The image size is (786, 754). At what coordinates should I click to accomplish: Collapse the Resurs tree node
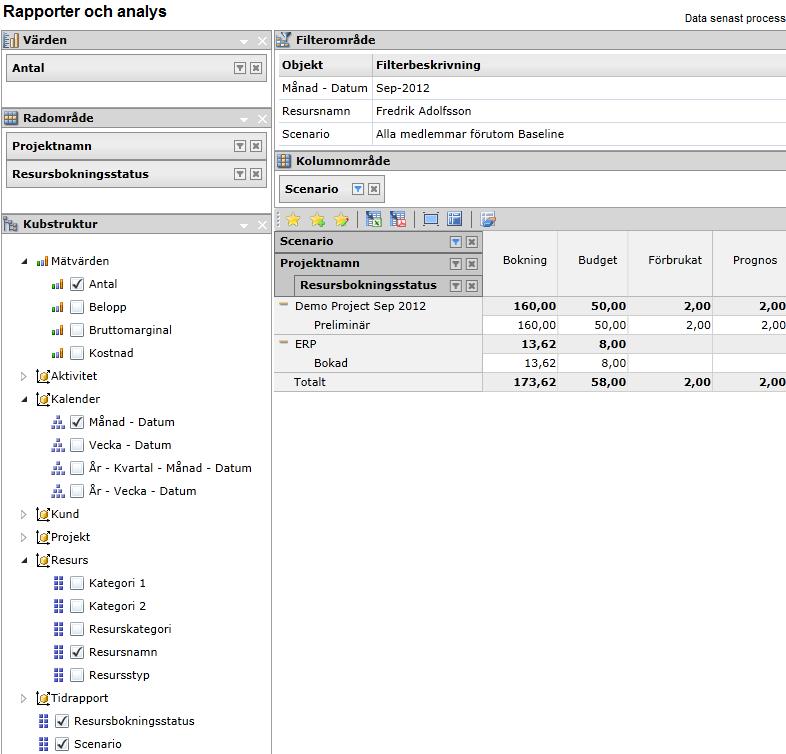(24, 560)
